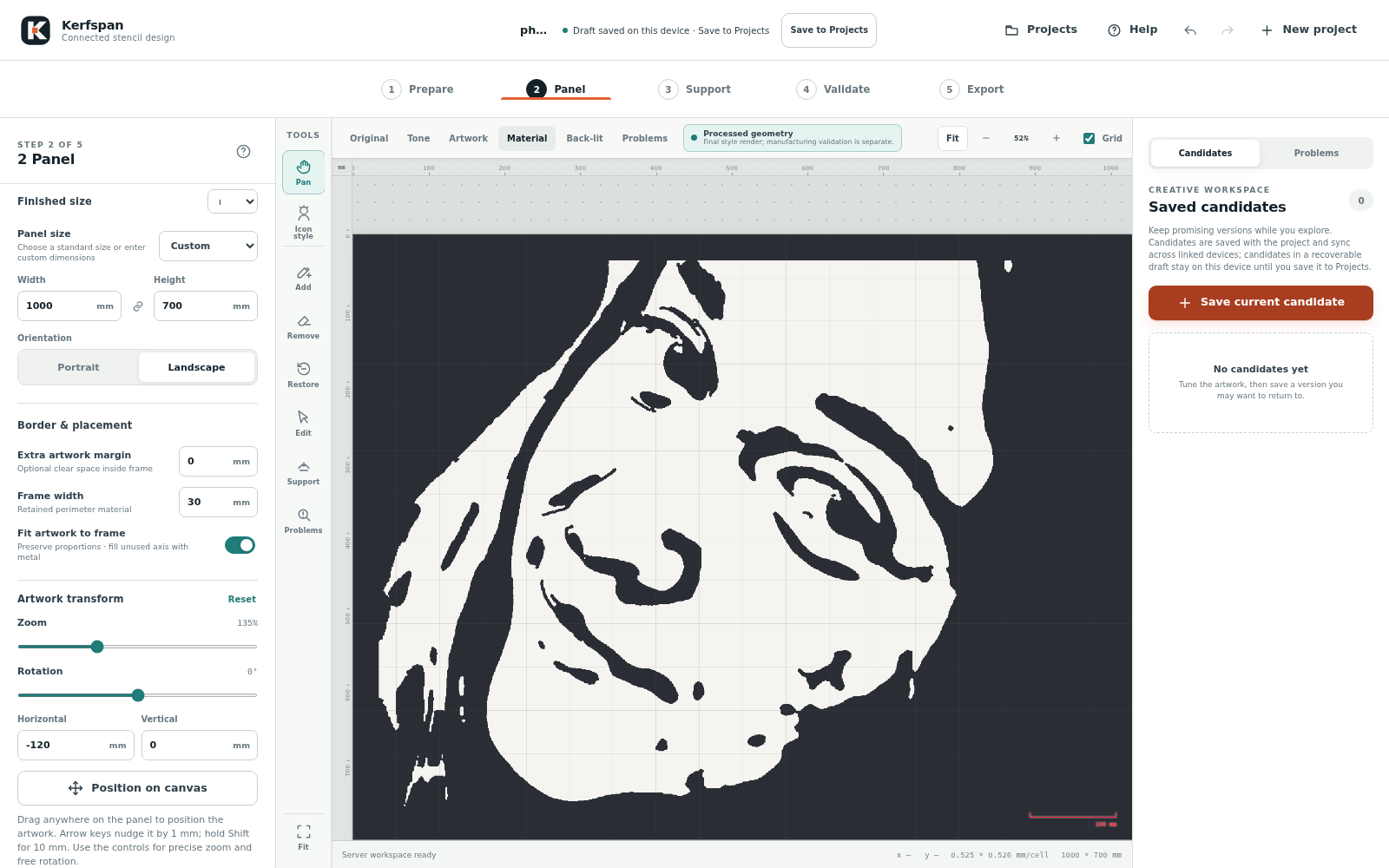The height and width of the screenshot is (868, 1389).
Task: Open the Finished size unit dropdown
Action: (x=233, y=201)
